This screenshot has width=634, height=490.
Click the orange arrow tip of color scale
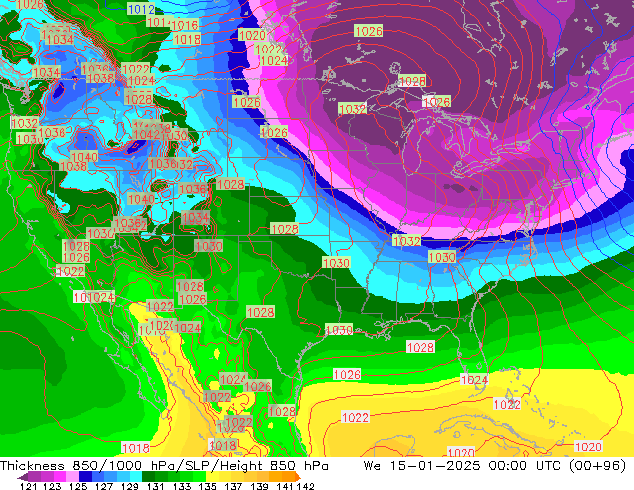click(298, 477)
